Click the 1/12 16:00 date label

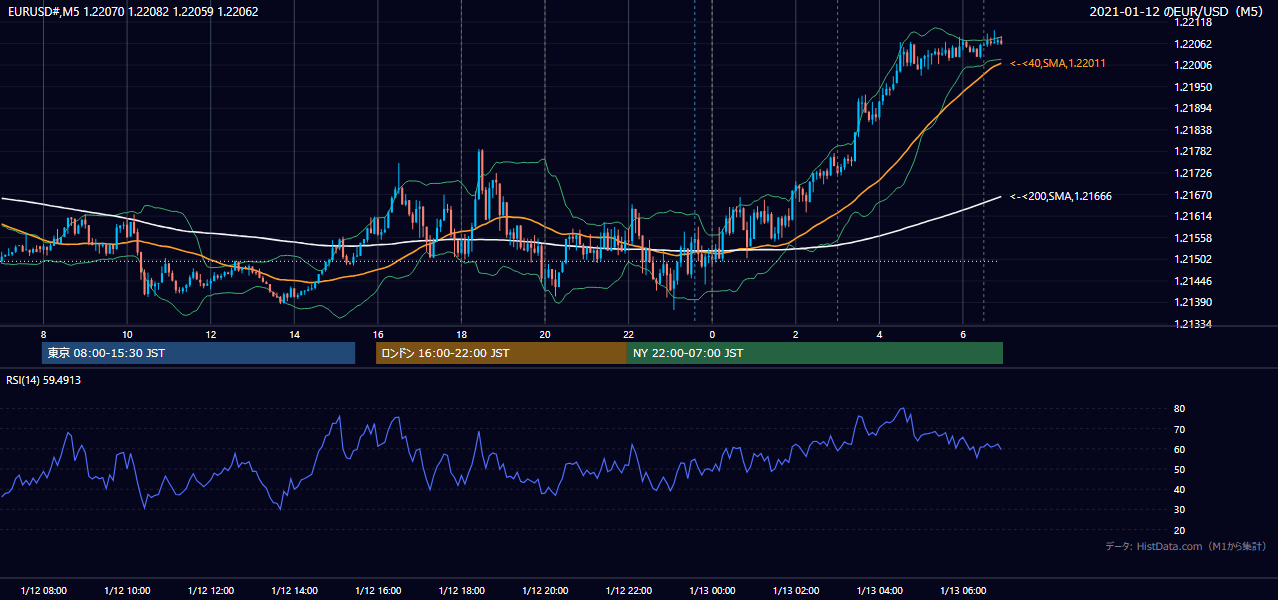(x=377, y=591)
